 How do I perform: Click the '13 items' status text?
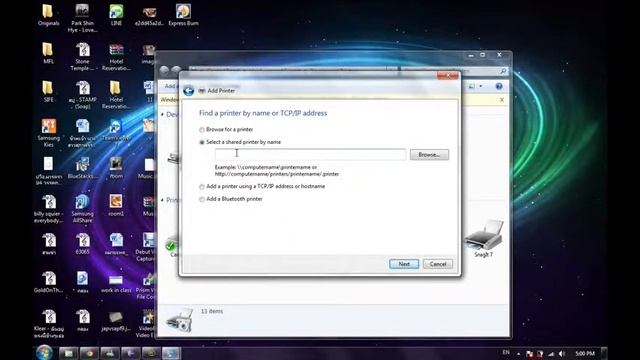(212, 311)
